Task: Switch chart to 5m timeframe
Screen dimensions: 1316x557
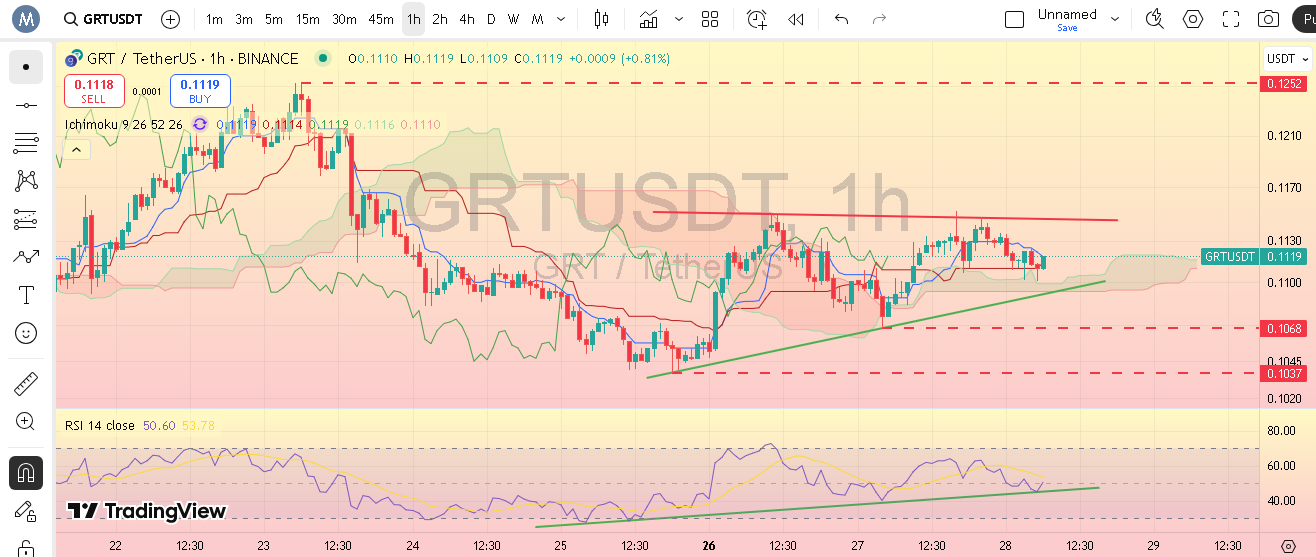Action: pyautogui.click(x=273, y=19)
